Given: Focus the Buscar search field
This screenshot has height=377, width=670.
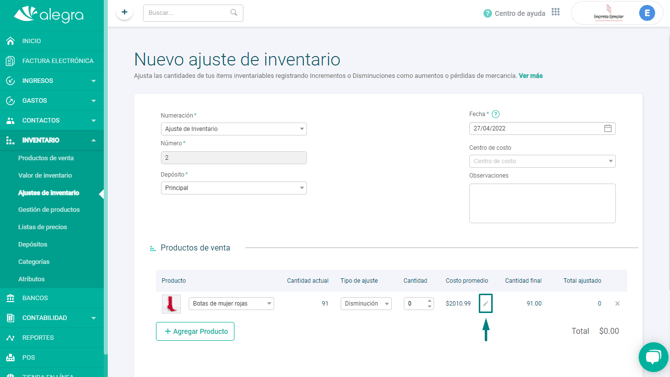Looking at the screenshot, I should [x=193, y=13].
